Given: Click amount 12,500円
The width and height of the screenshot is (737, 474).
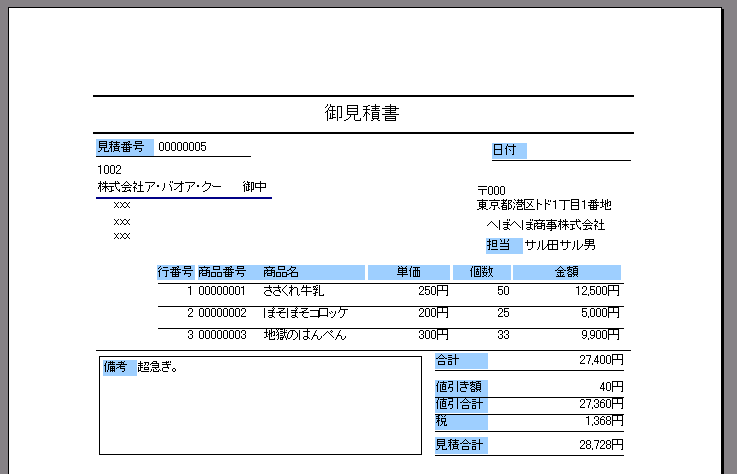Looking at the screenshot, I should click(x=597, y=291).
